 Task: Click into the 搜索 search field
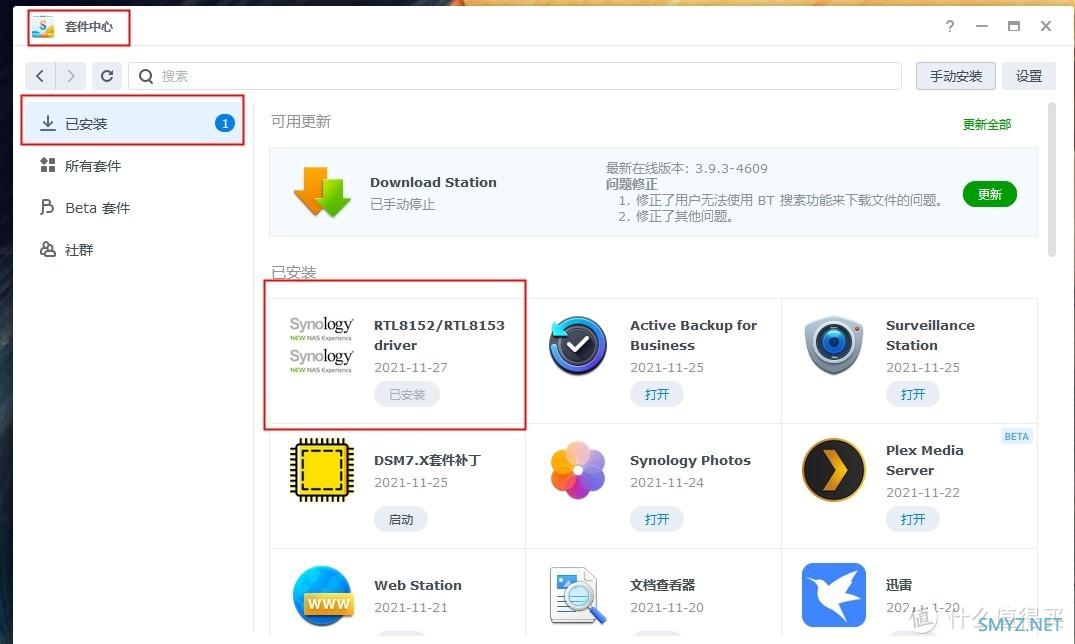coord(515,76)
